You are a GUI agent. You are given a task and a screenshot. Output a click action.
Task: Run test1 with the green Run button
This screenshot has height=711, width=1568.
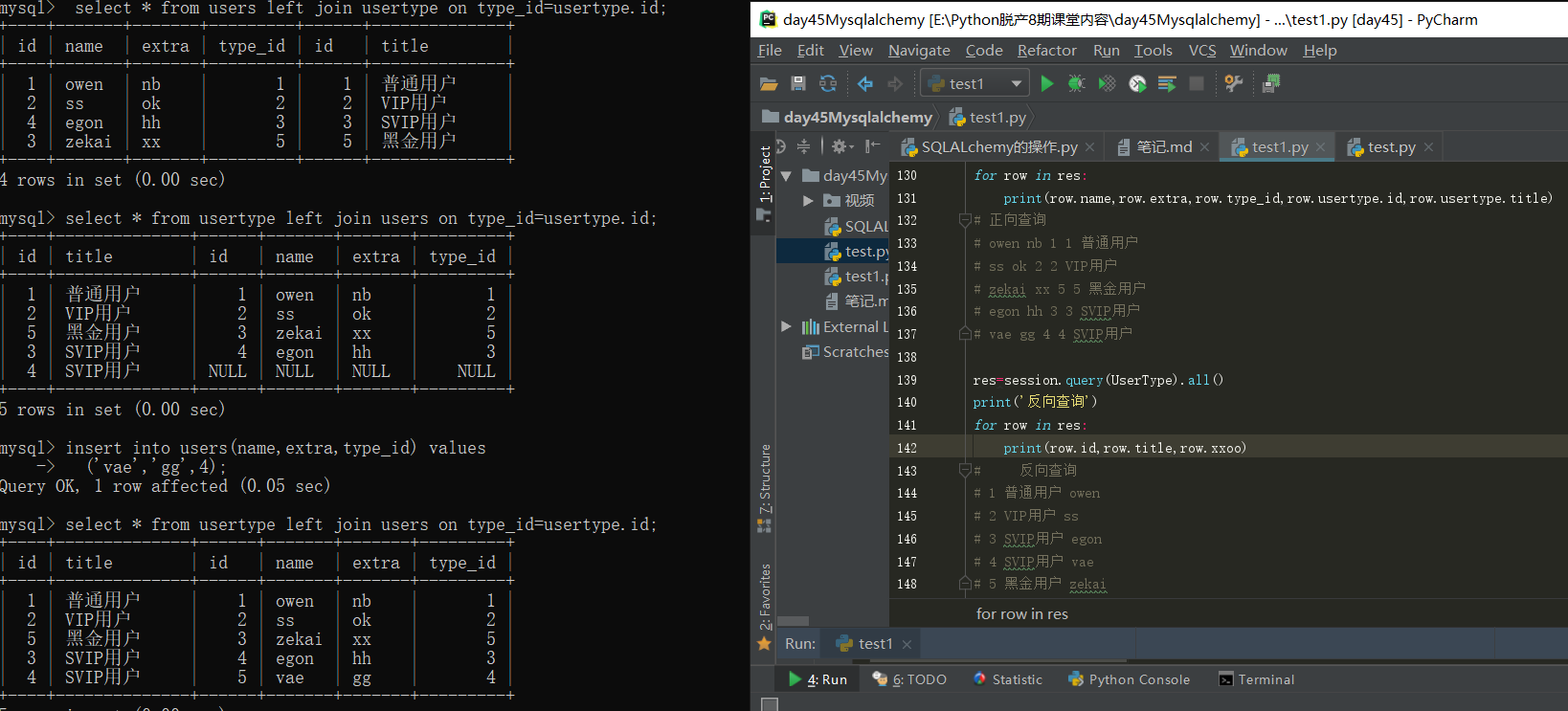click(1046, 84)
